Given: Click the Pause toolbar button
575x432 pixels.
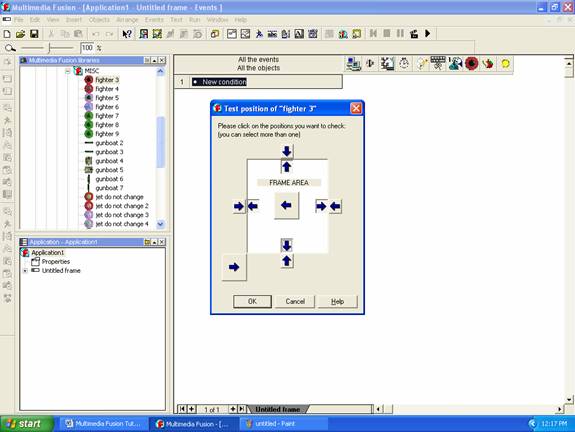Looking at the screenshot, I should [400, 34].
